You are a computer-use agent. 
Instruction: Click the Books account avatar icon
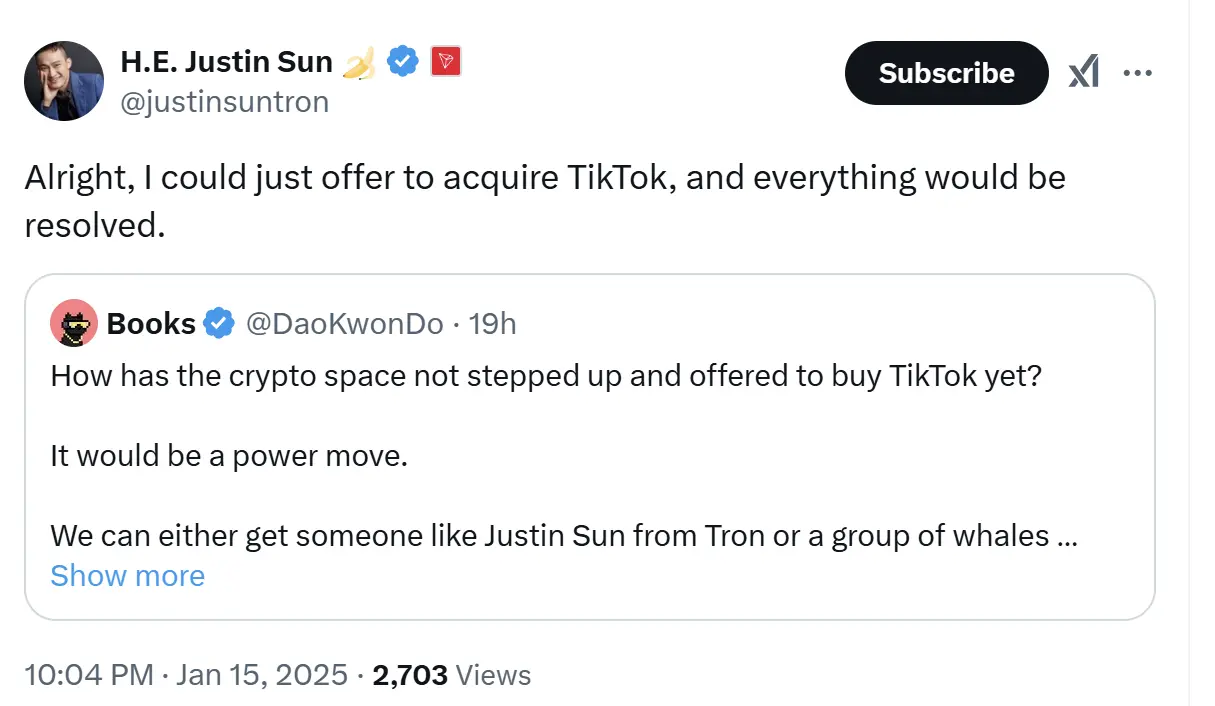[x=74, y=323]
